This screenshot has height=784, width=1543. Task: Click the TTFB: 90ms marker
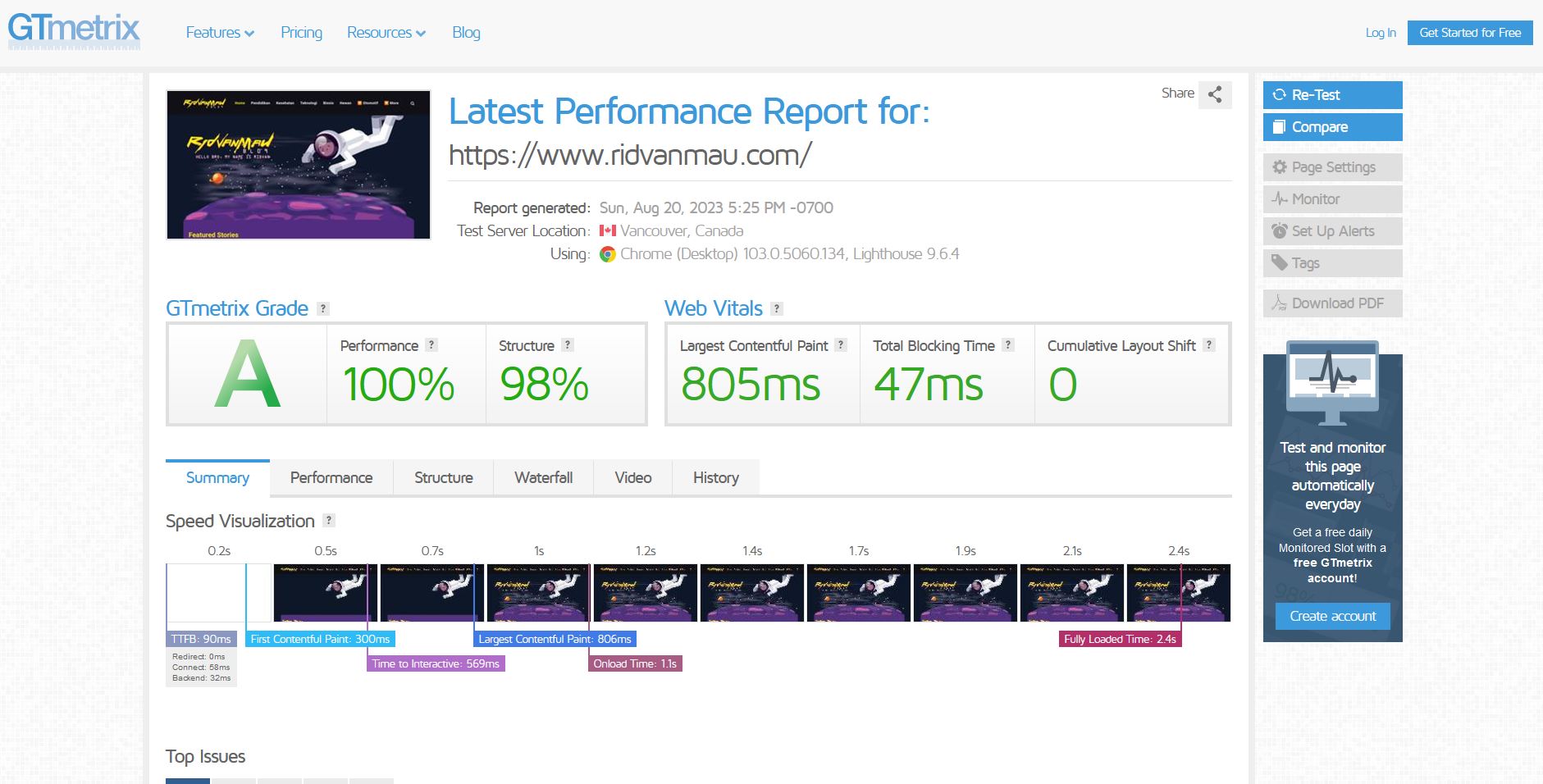click(x=201, y=639)
